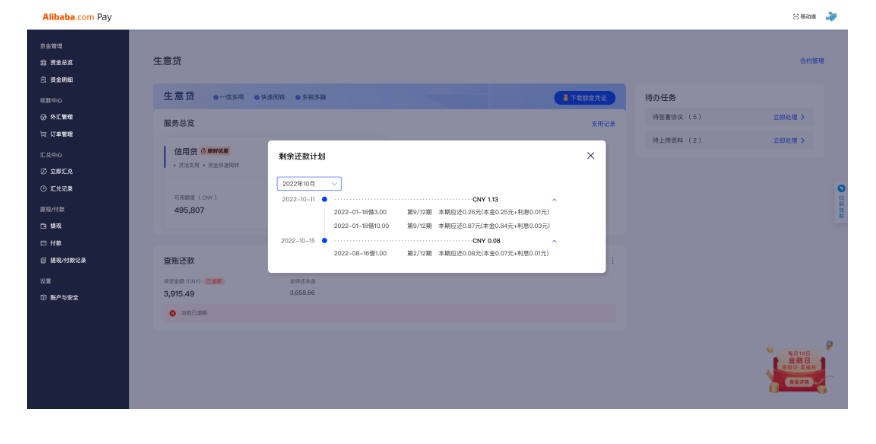Viewport: 876px width, 444px height.
Task: Click the 限时优惠 badge on 信用贷
Action: 215,151
